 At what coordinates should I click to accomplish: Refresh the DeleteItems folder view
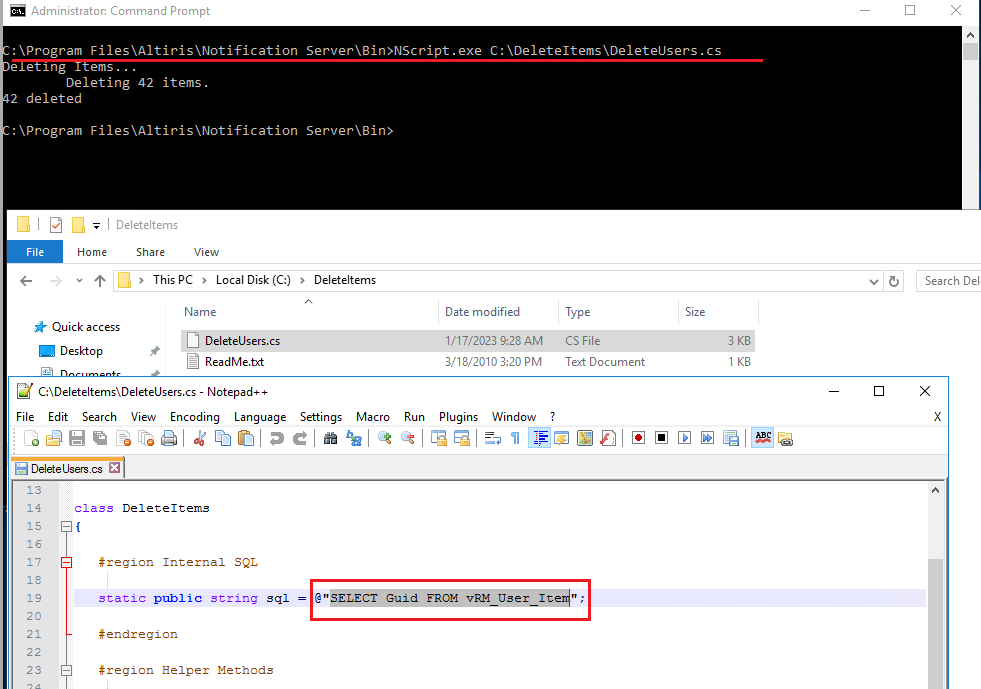pyautogui.click(x=893, y=281)
